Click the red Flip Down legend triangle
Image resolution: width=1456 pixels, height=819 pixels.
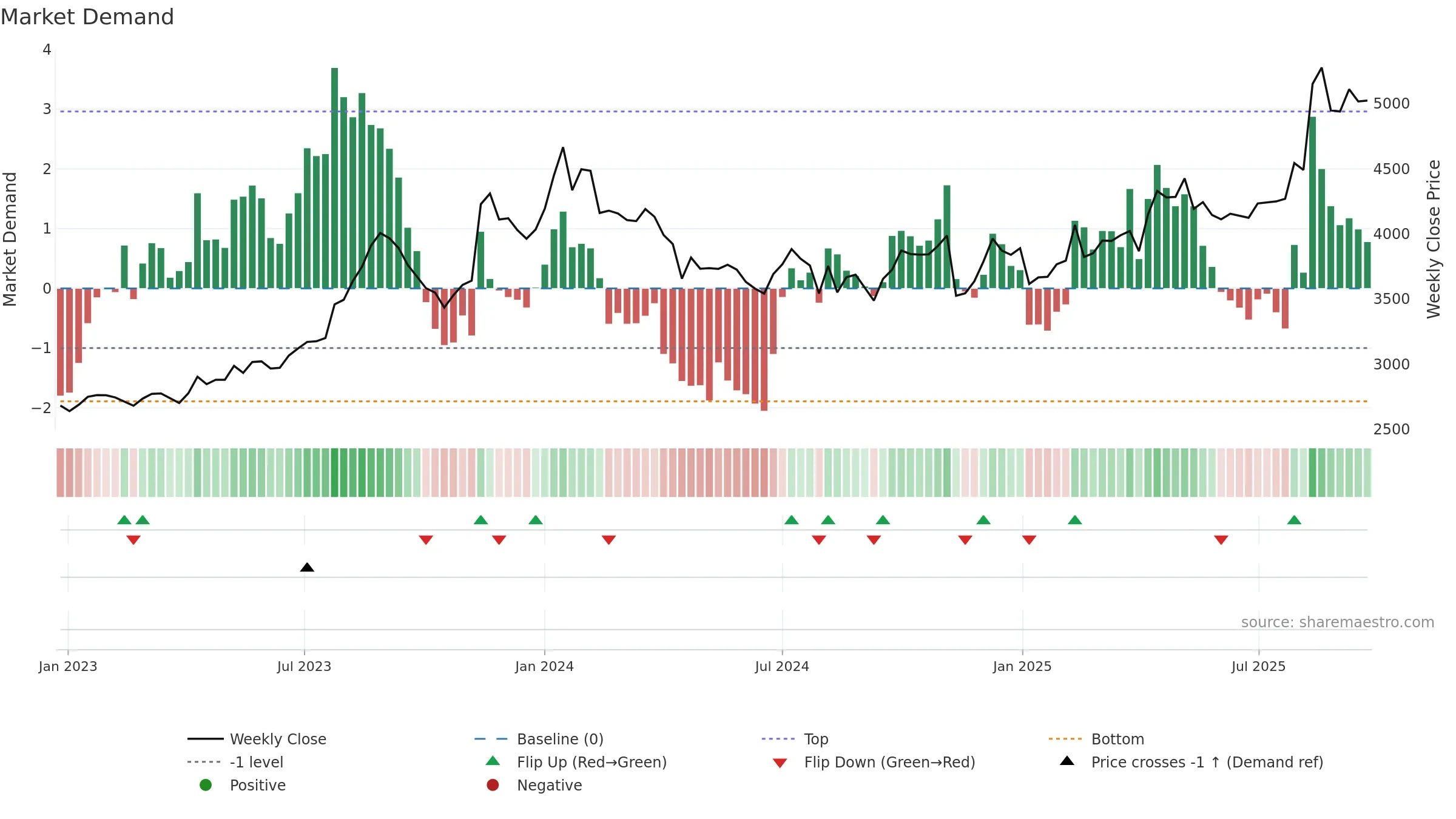(780, 763)
